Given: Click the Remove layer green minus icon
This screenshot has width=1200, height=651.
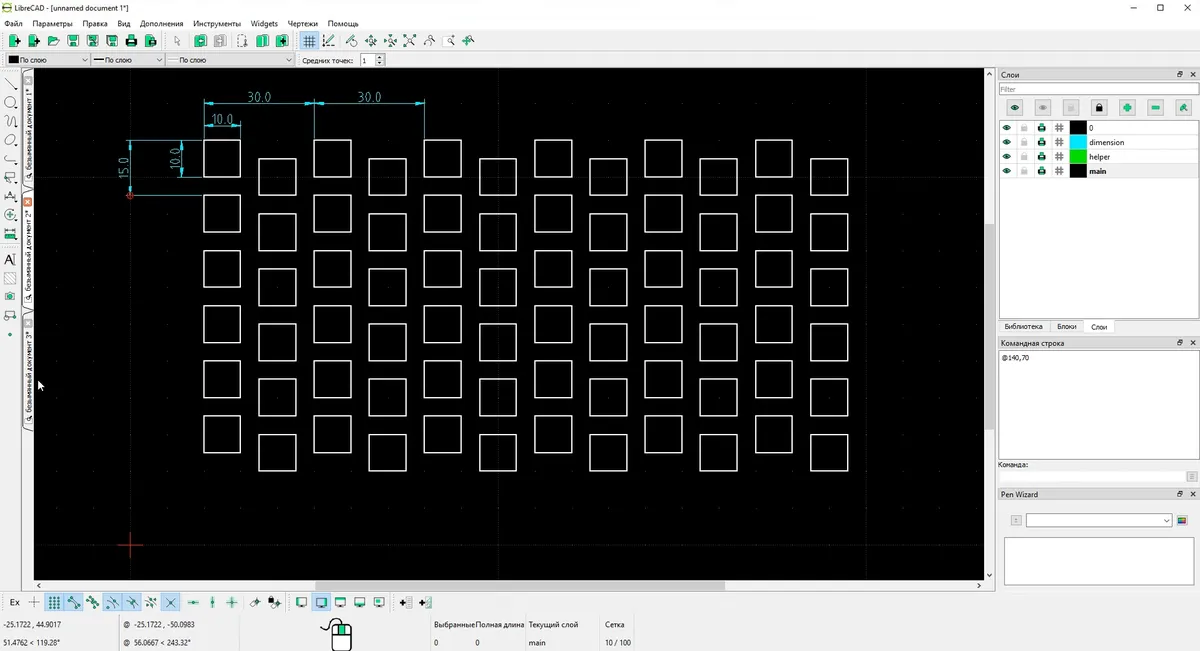Looking at the screenshot, I should (x=1155, y=107).
